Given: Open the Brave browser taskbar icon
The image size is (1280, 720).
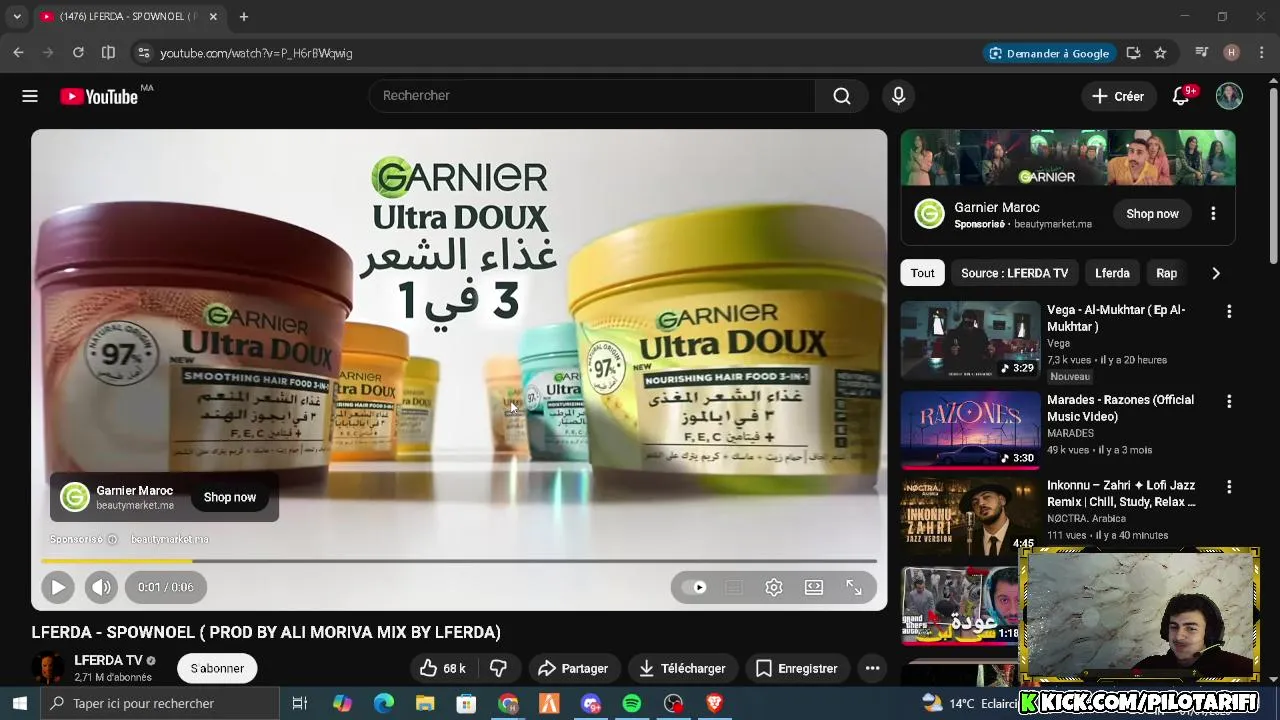Looking at the screenshot, I should point(714,703).
